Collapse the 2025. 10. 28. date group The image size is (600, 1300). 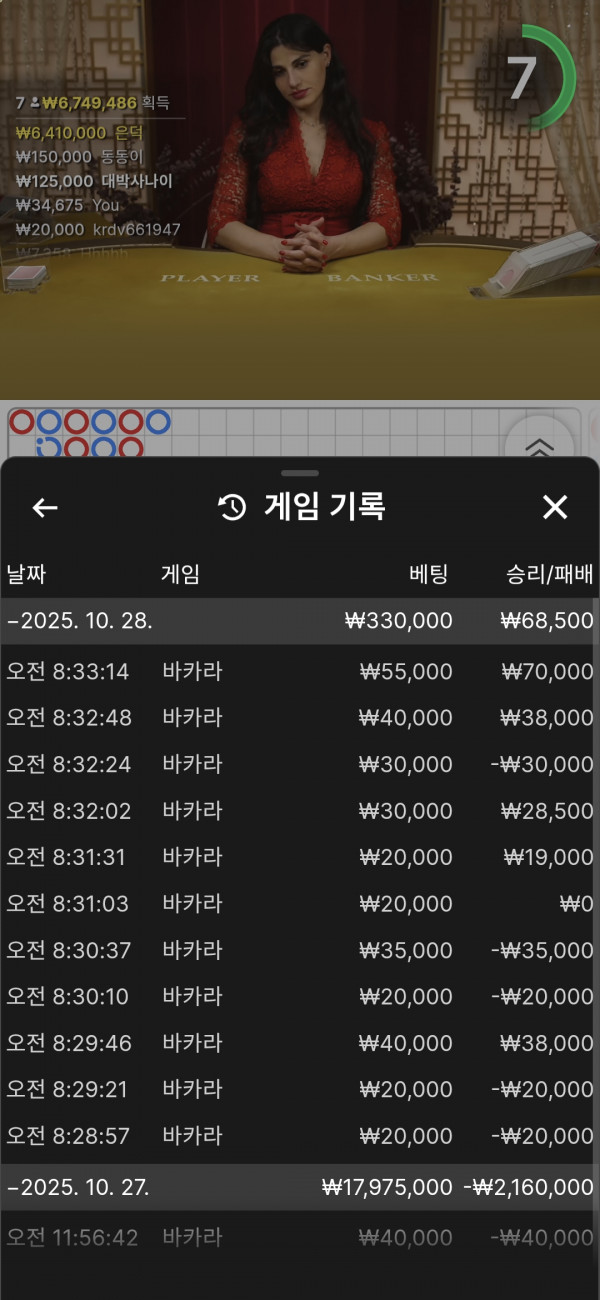coord(80,621)
